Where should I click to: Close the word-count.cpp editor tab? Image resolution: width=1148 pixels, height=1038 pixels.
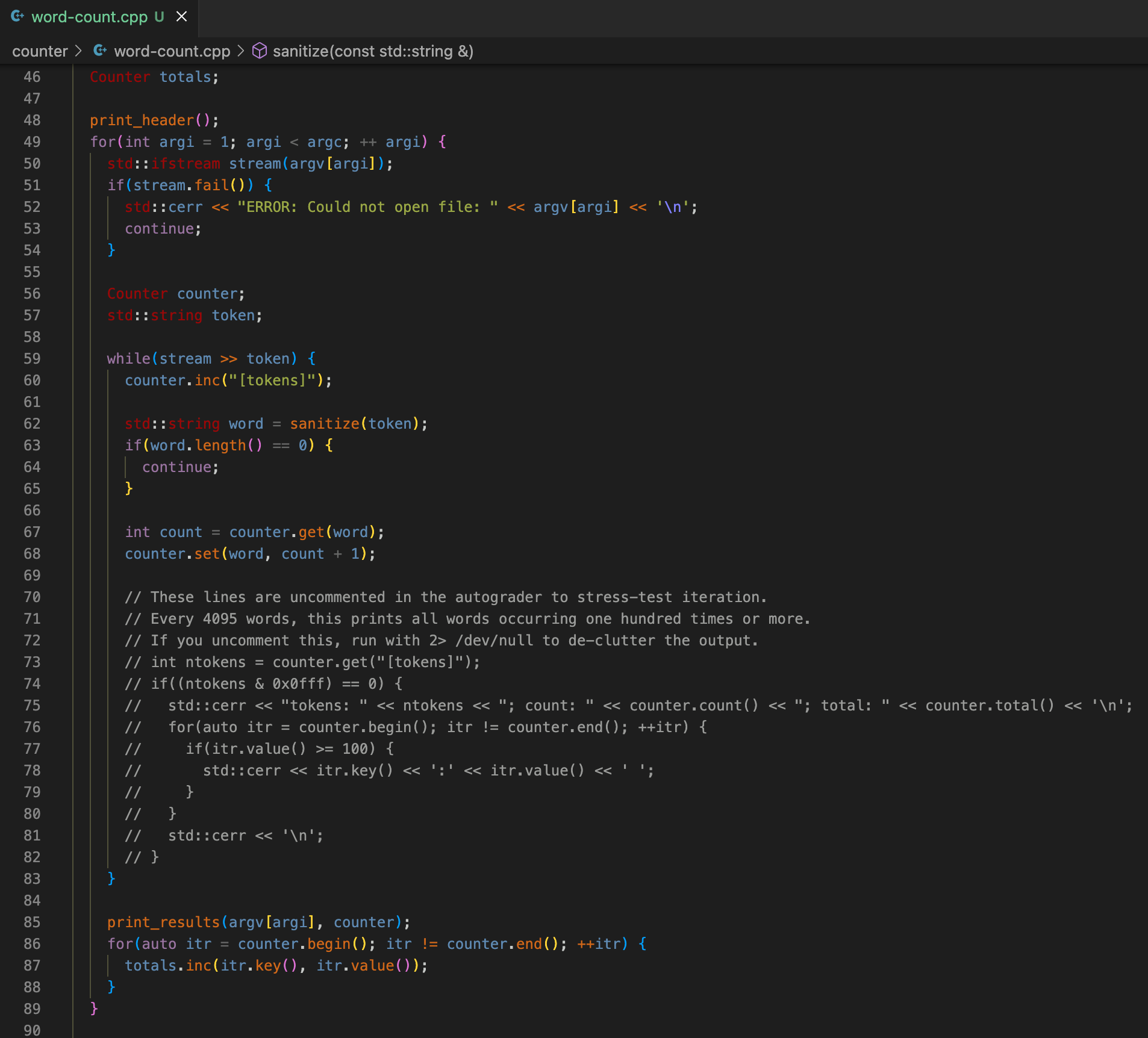point(182,16)
